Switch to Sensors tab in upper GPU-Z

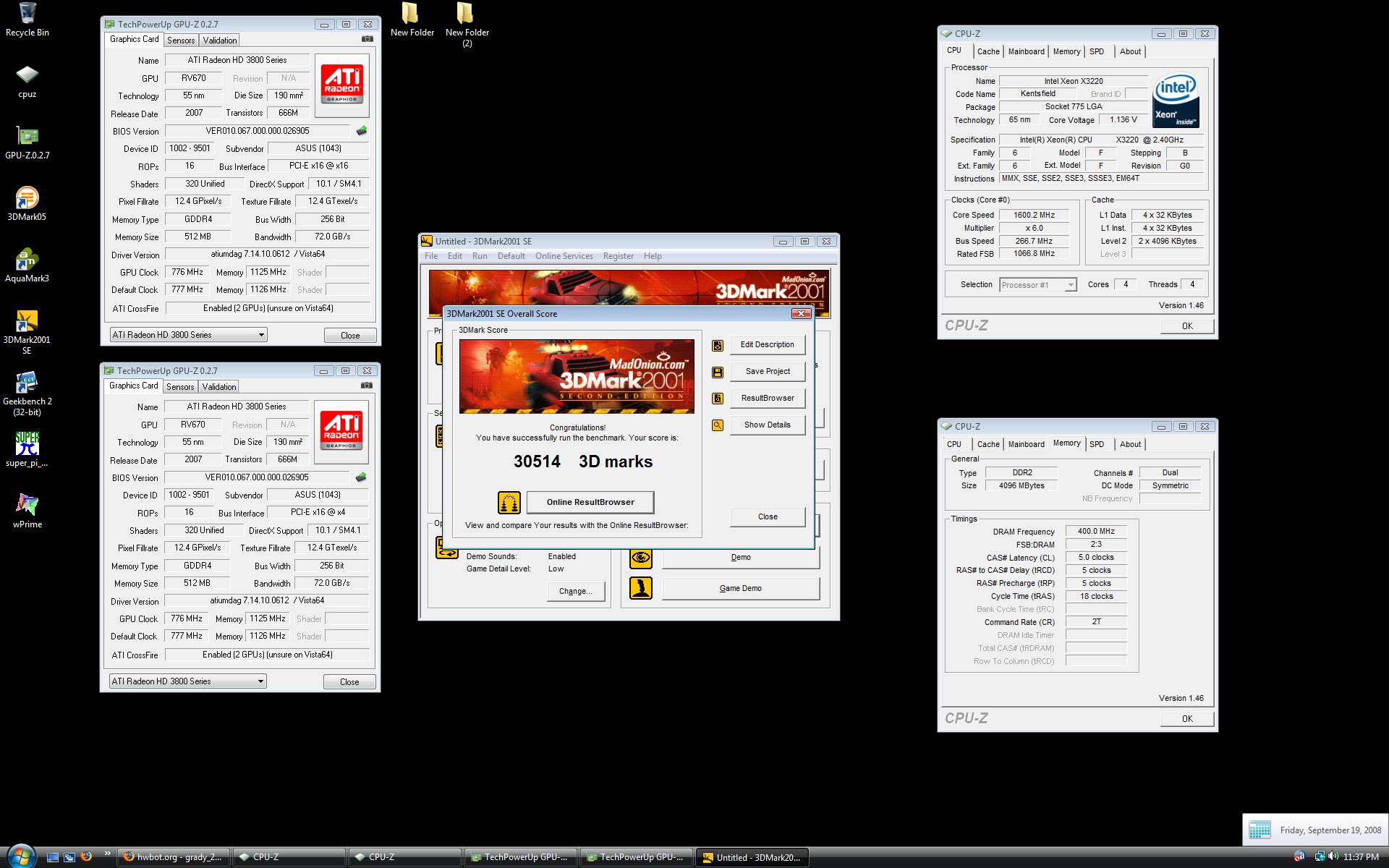point(181,41)
